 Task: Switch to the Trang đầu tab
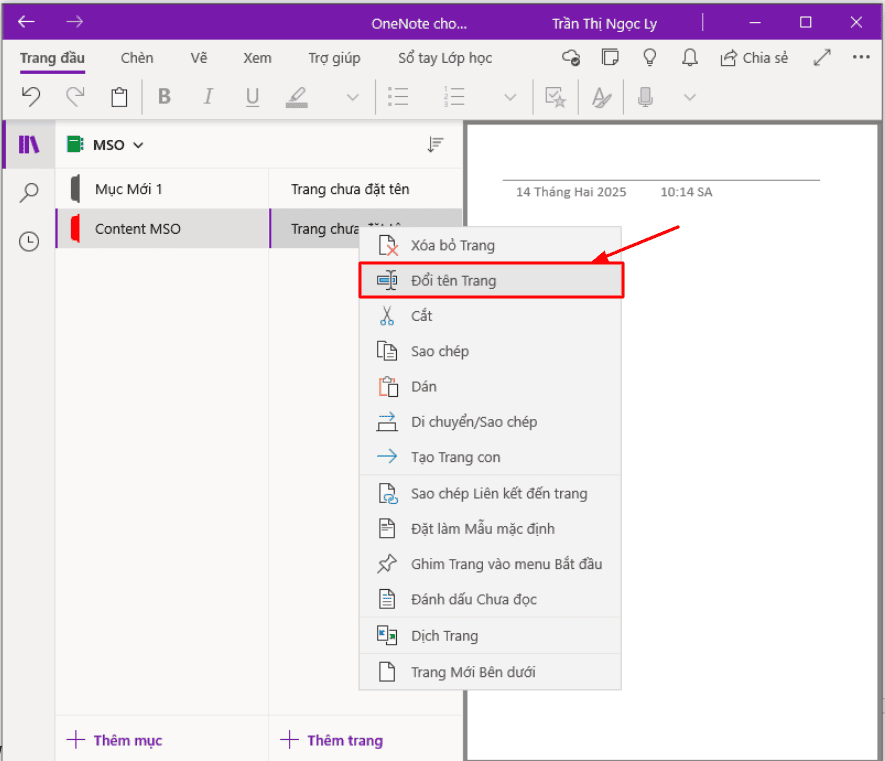coord(52,58)
